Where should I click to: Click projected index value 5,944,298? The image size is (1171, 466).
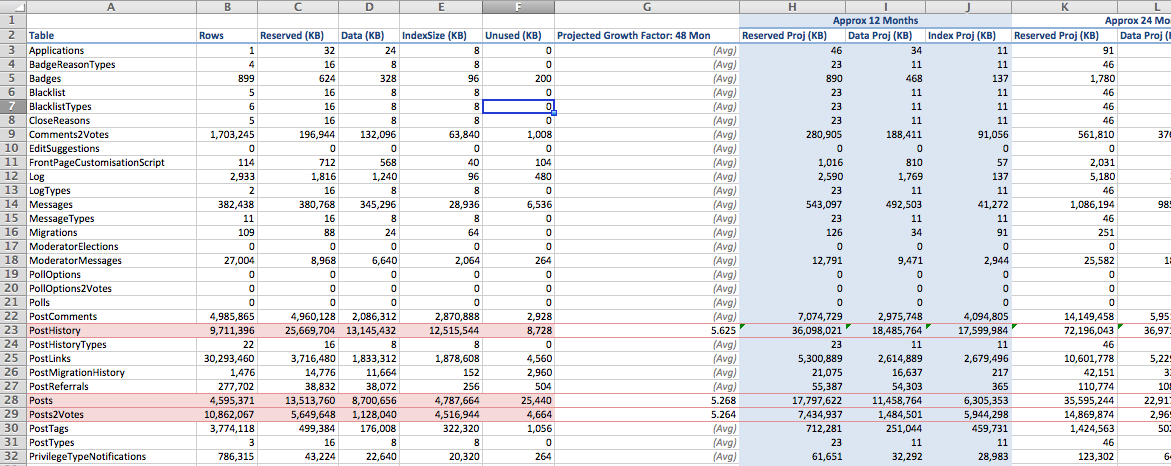click(x=968, y=414)
